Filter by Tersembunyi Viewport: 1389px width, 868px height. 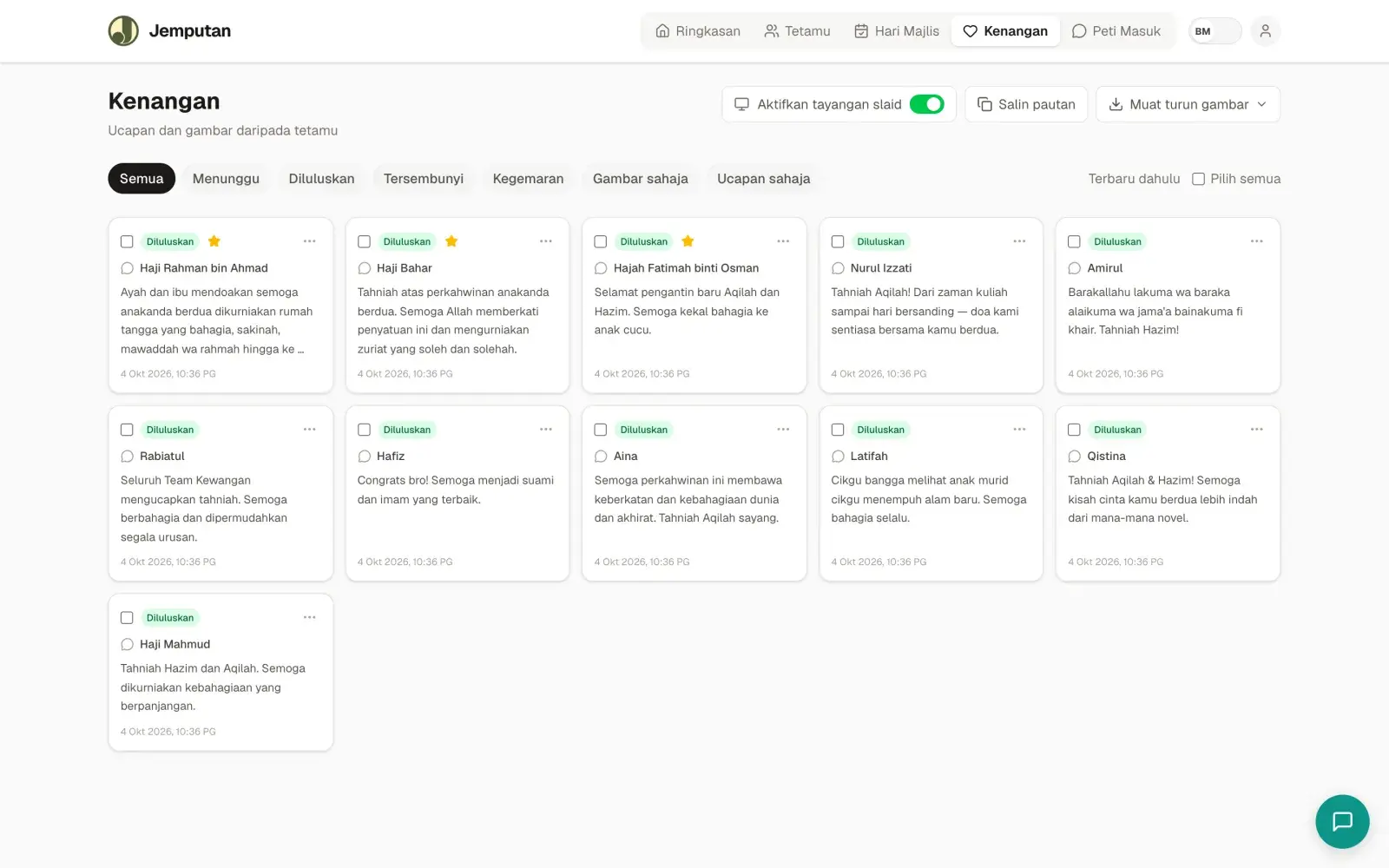point(424,179)
